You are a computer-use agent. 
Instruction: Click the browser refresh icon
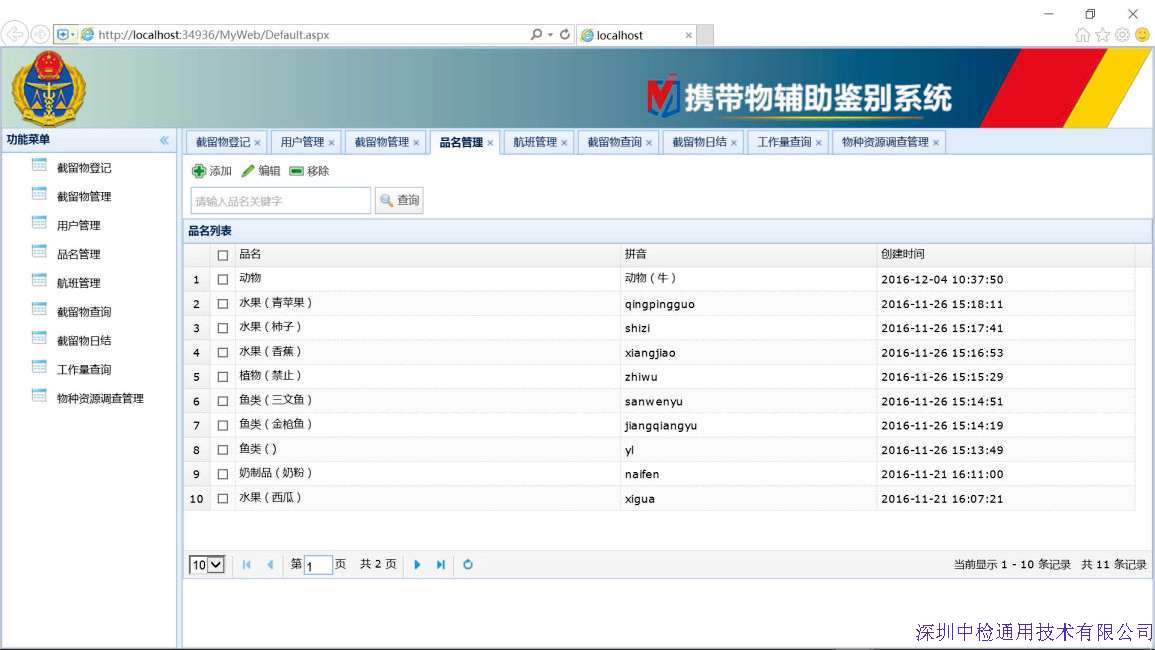(565, 34)
